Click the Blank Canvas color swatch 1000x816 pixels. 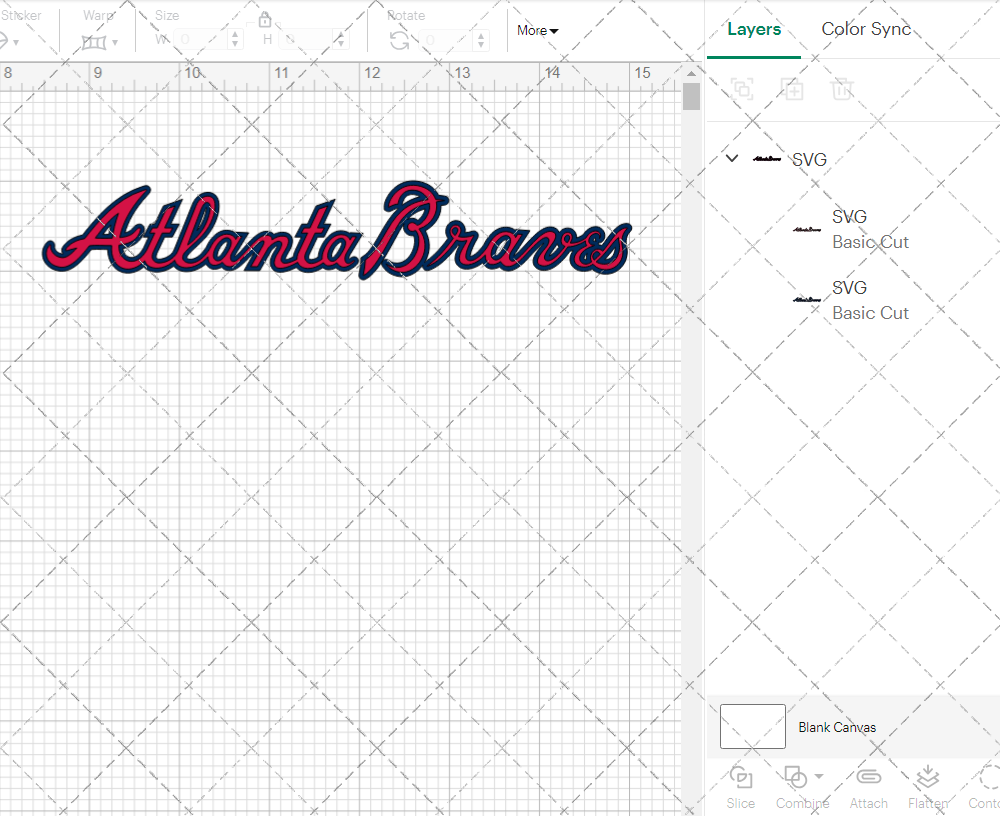point(752,727)
